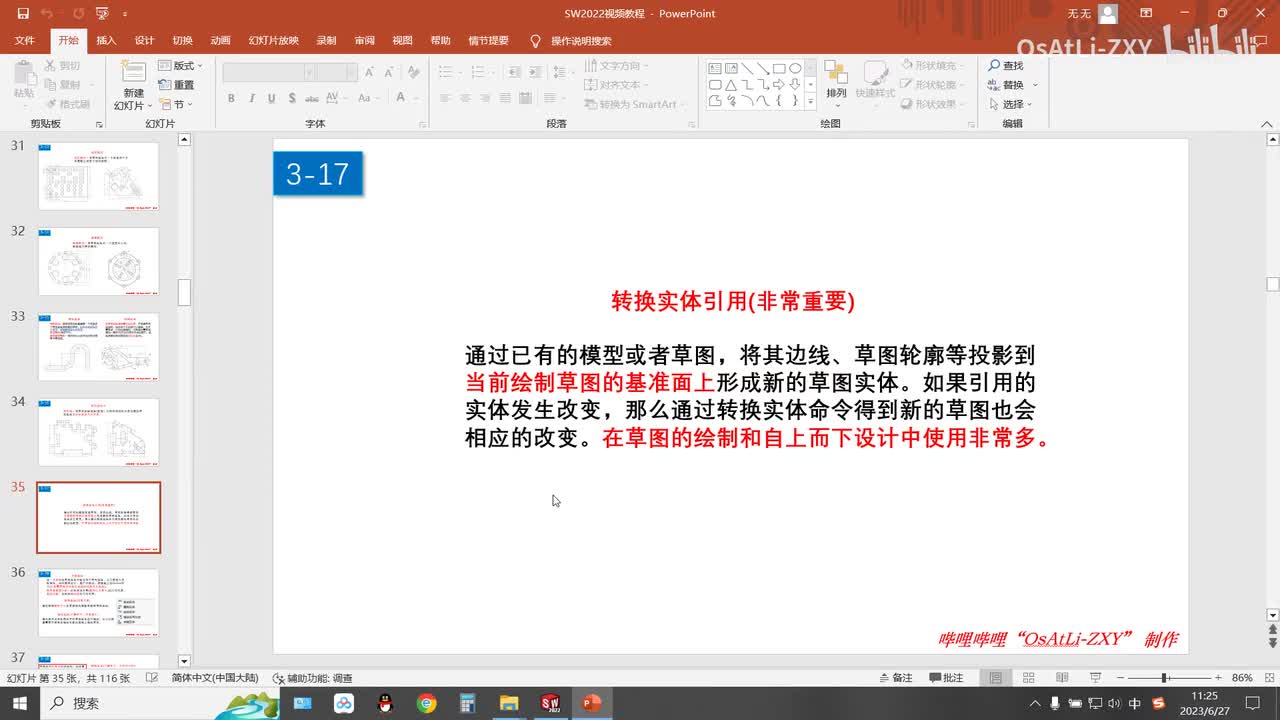This screenshot has height=720, width=1280.
Task: Select the right arrow shape in gallery
Action: (778, 85)
